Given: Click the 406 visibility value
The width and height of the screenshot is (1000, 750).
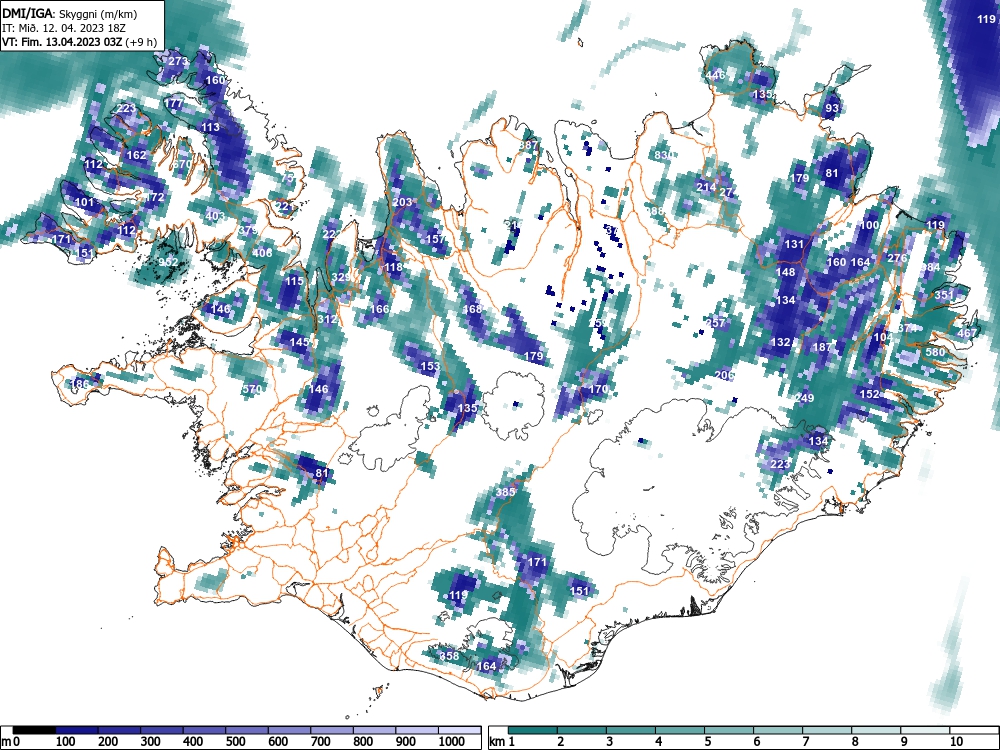Looking at the screenshot, I should point(262,253).
